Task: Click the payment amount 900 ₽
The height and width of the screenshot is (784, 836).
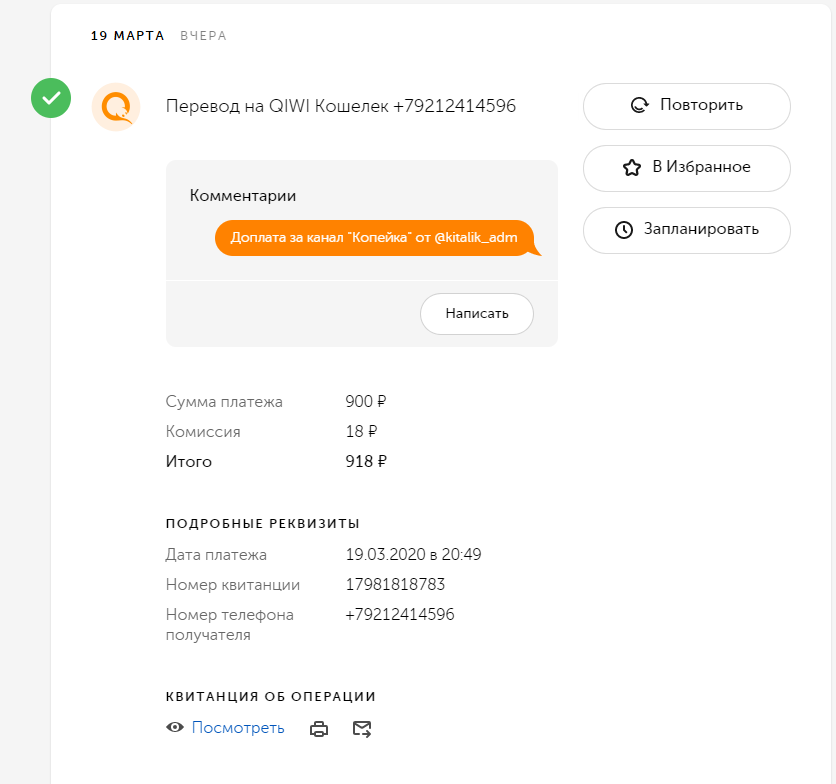Action: tap(365, 402)
